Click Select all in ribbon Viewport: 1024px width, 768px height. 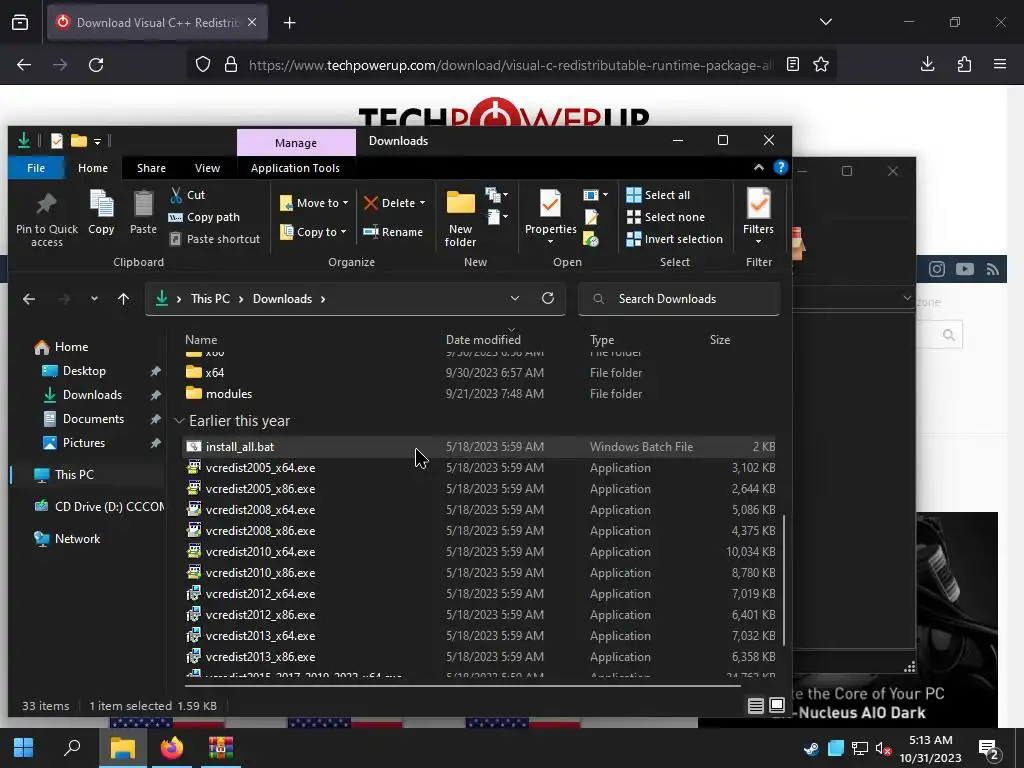click(658, 195)
